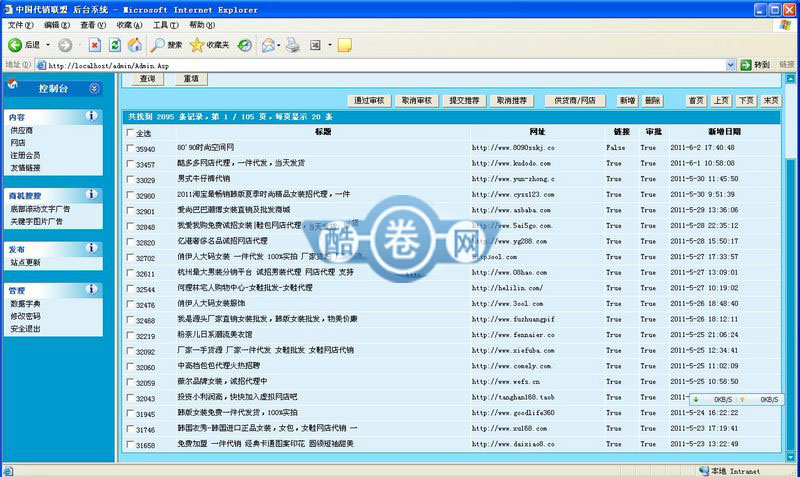Viewport: 800px width, 477px height.
Task: Click the 控制台 logo icon
Action: tap(13, 85)
